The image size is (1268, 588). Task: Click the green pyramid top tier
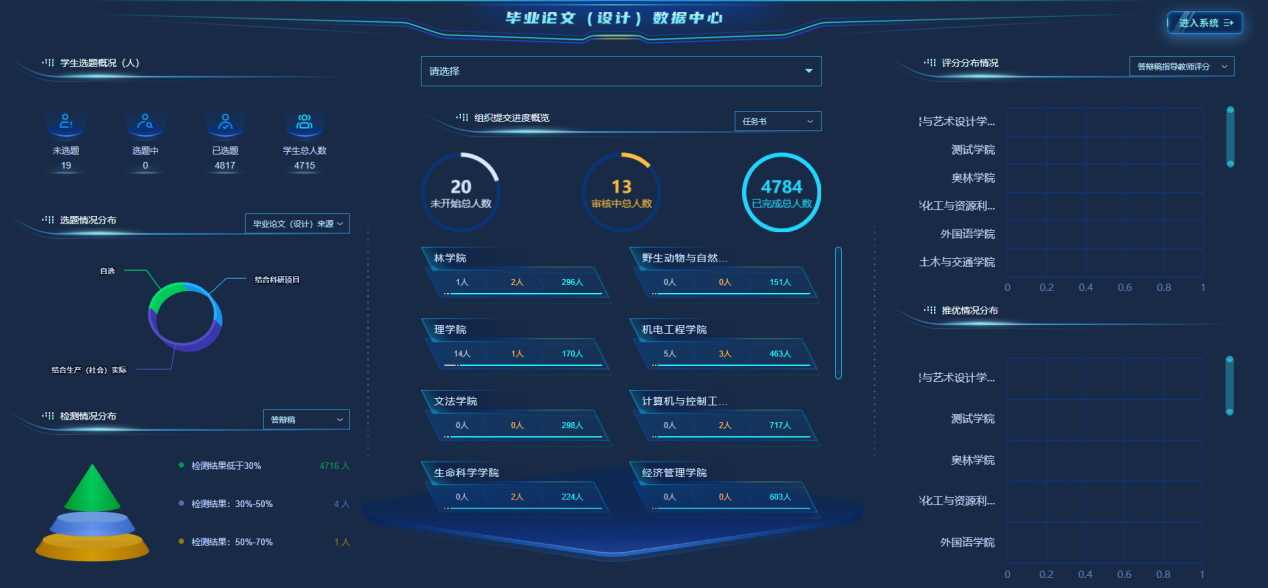pos(92,489)
